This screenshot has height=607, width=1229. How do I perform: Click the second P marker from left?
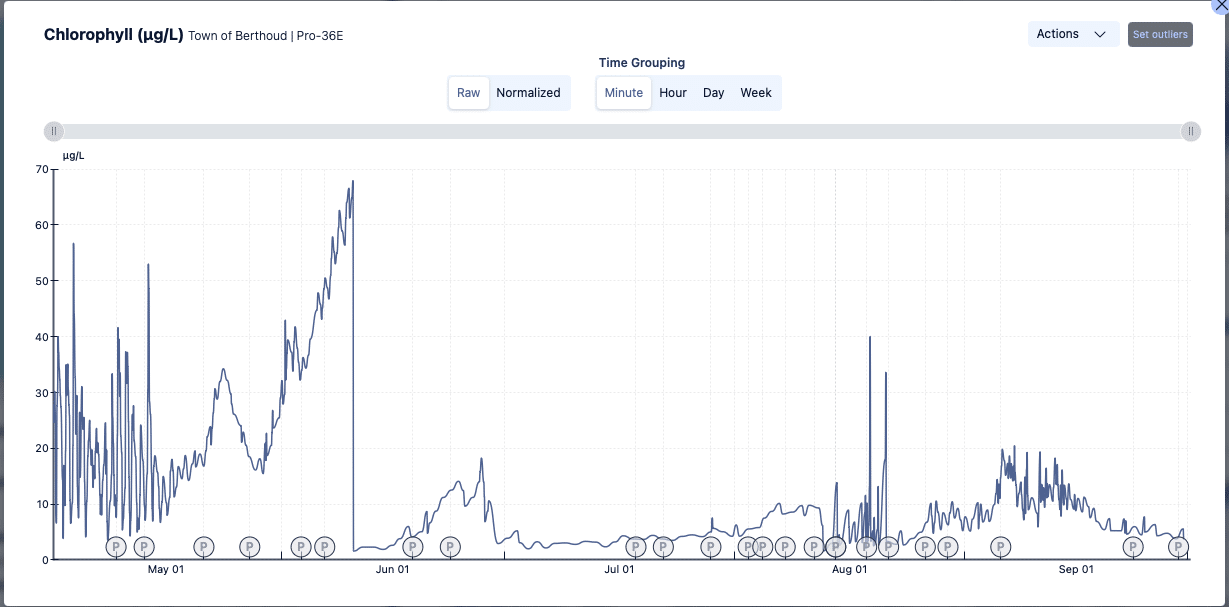[144, 546]
